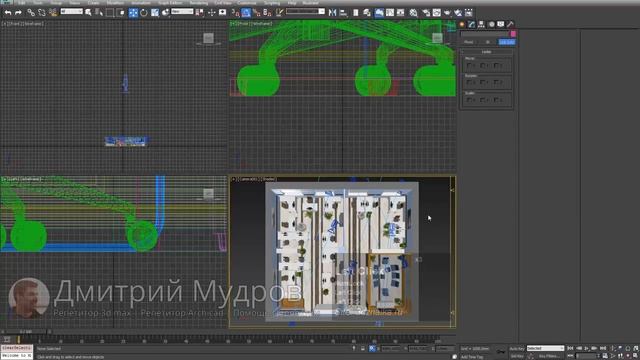
Task: Activate the Select and Rotate tool
Action: (144, 13)
